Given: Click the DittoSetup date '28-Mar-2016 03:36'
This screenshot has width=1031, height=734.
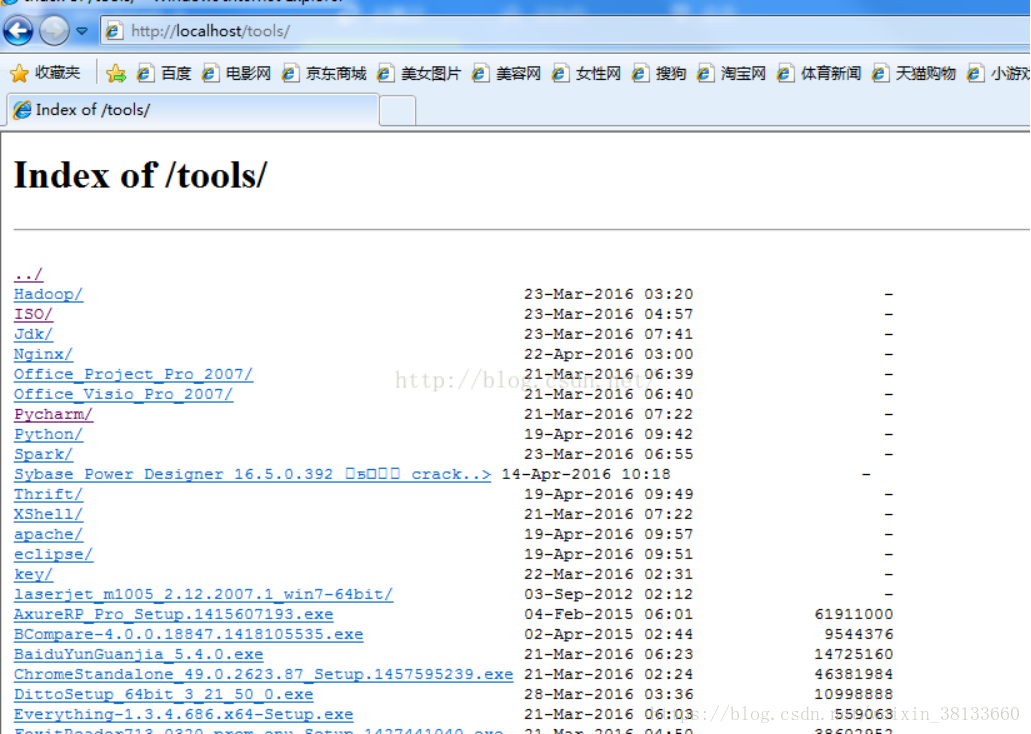Looking at the screenshot, I should (609, 695).
